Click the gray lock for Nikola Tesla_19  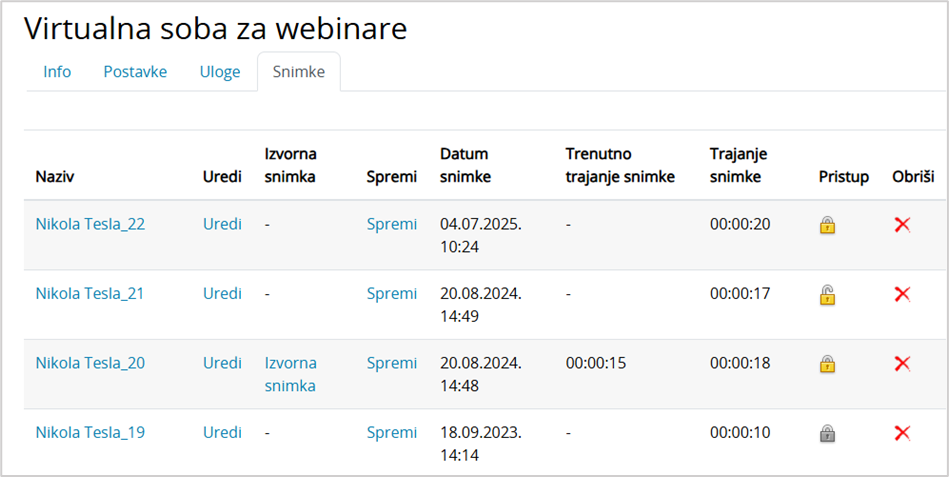pos(827,433)
